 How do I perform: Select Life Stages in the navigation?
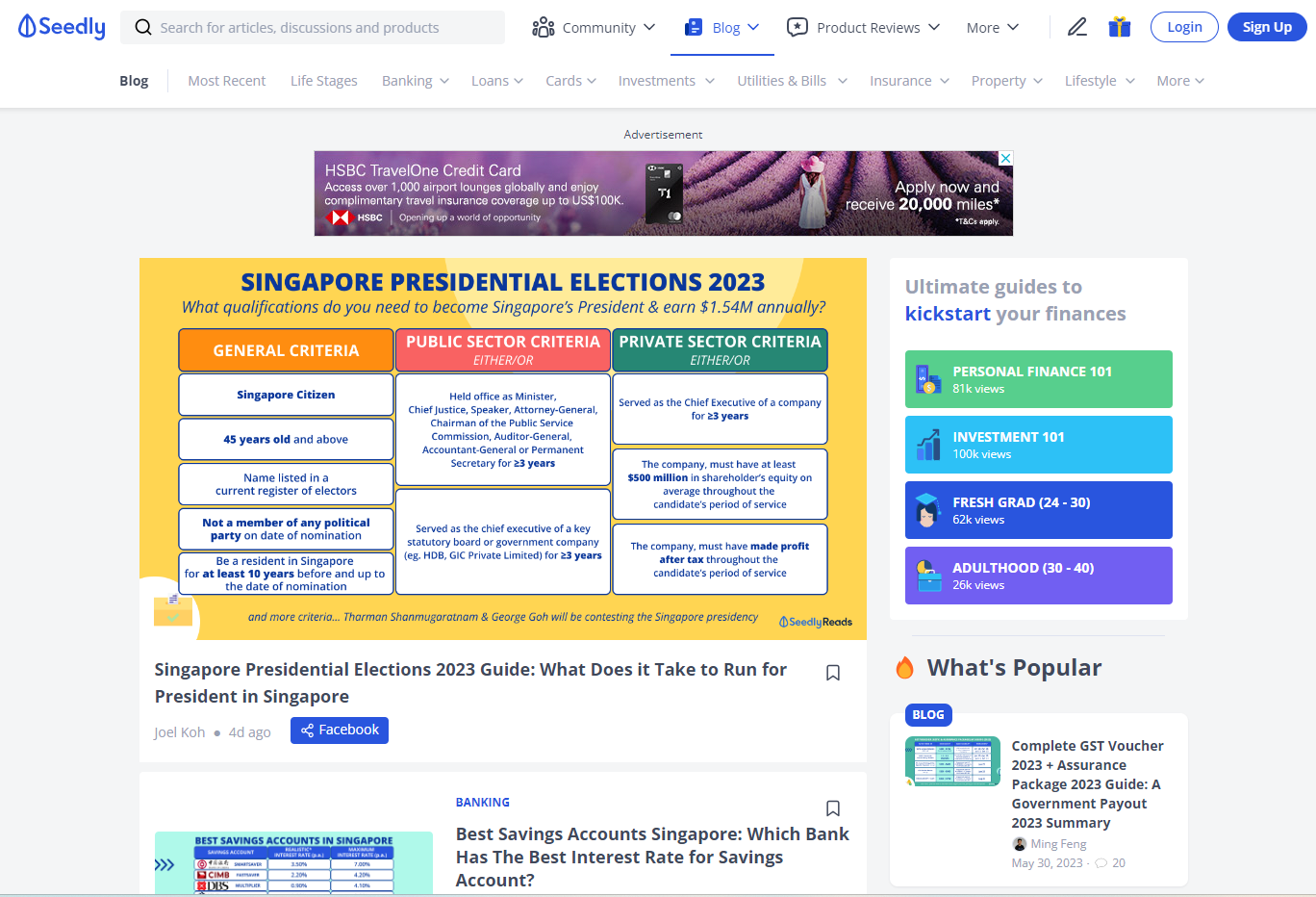tap(323, 80)
